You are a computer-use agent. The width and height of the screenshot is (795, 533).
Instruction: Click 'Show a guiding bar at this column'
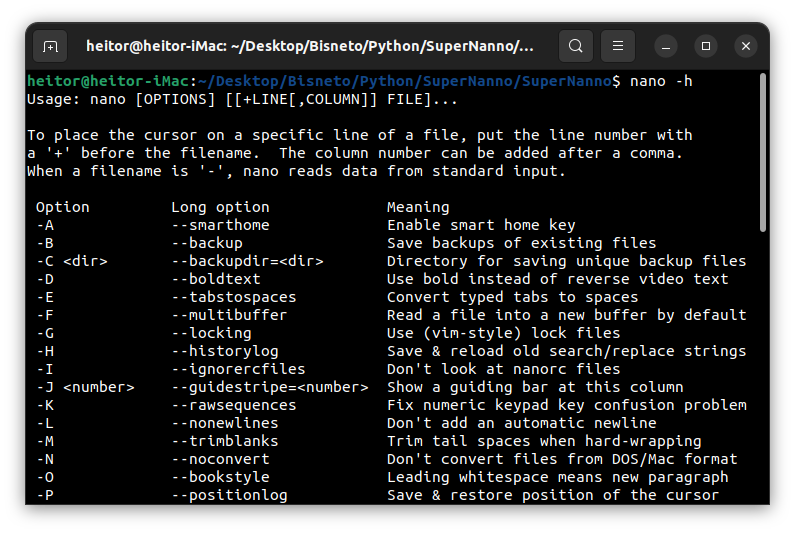(x=535, y=387)
